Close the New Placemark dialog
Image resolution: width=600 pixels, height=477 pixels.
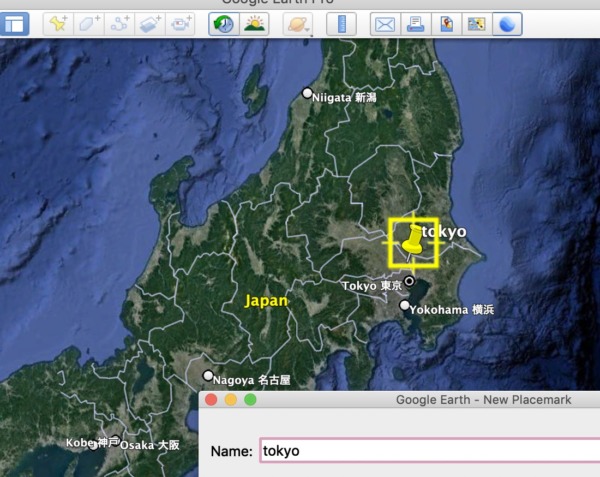click(211, 400)
